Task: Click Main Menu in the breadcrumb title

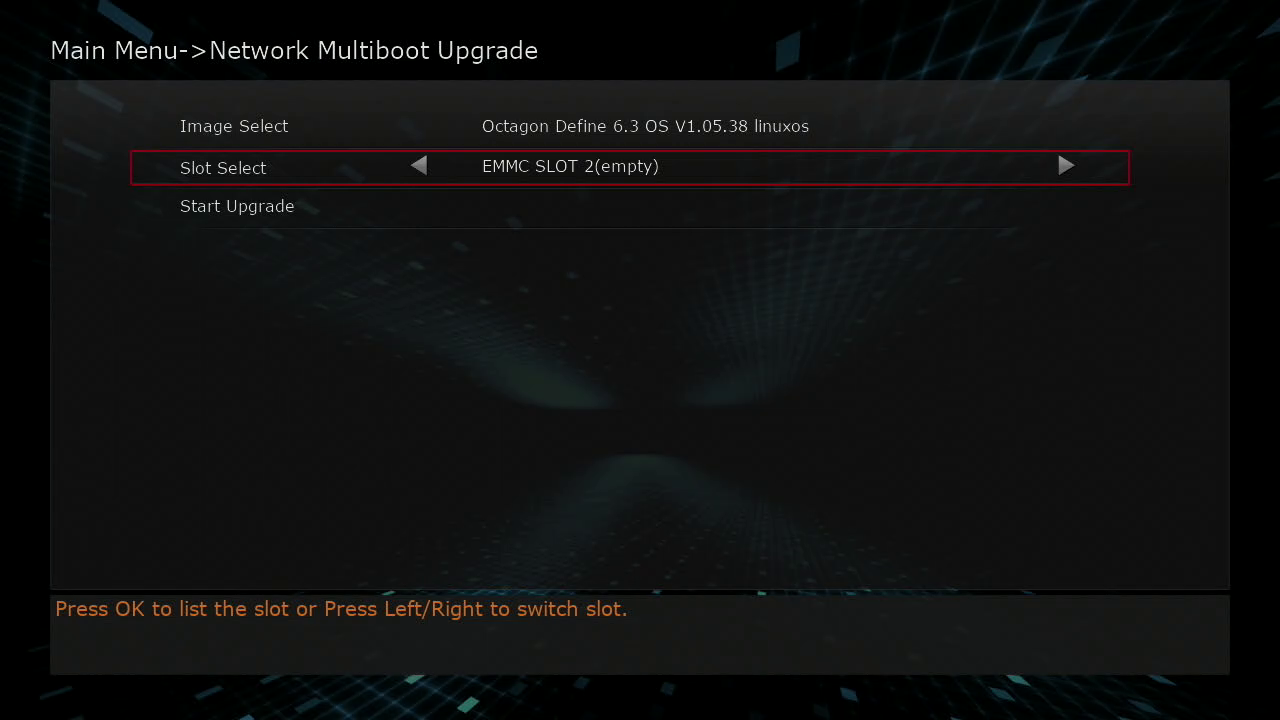Action: pyautogui.click(x=114, y=50)
